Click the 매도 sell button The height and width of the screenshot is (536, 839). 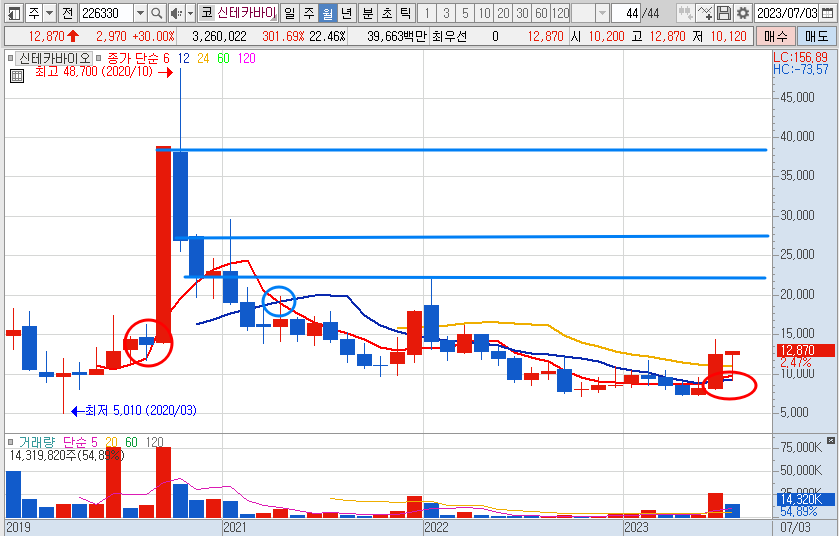pos(816,36)
